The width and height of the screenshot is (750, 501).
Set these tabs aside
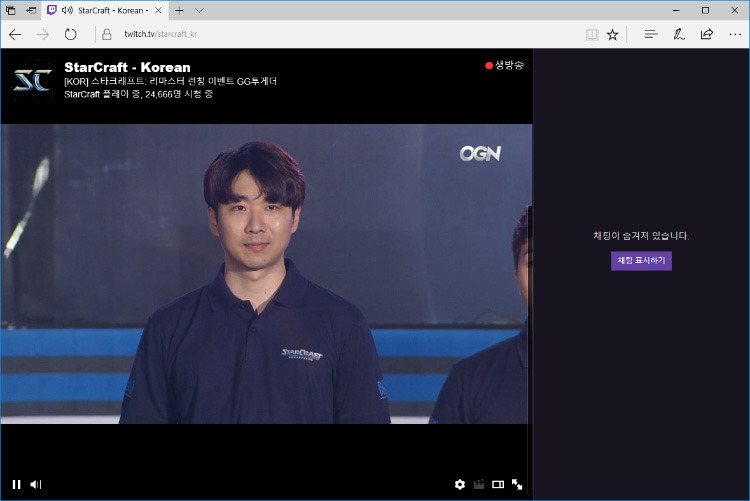point(31,10)
